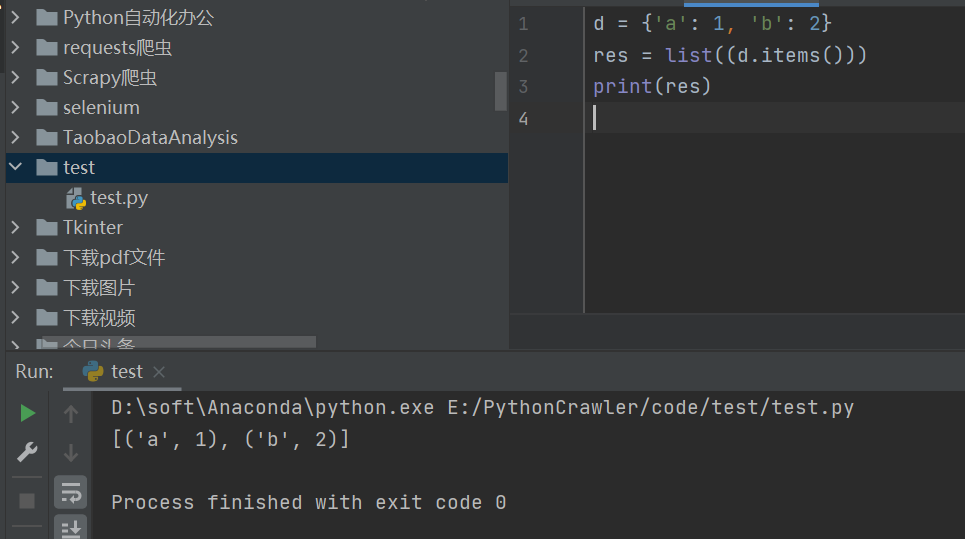Click the gray Stop process square
965x539 pixels.
click(28, 500)
